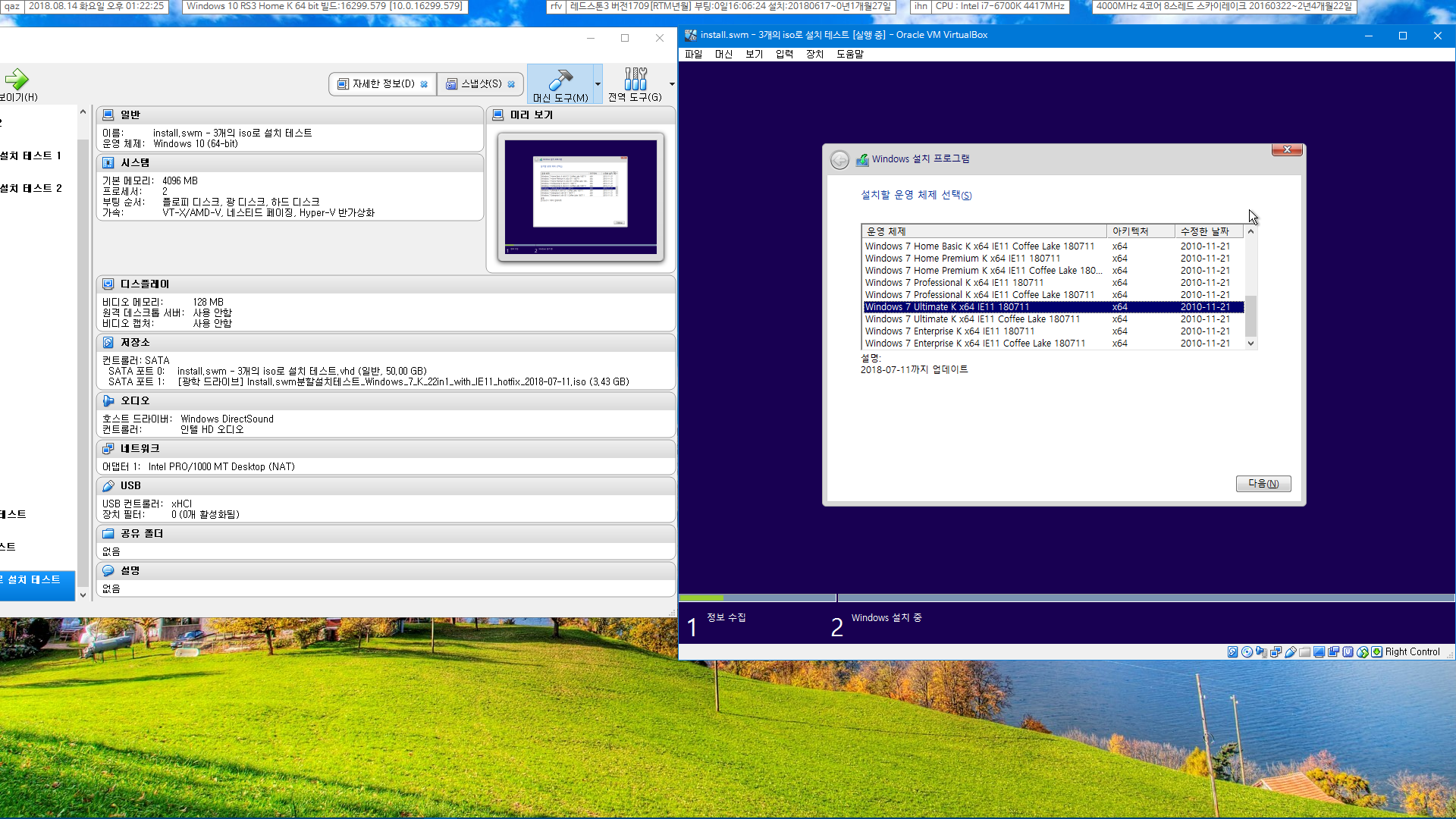Click VM list scroll up arrow

pos(83,111)
